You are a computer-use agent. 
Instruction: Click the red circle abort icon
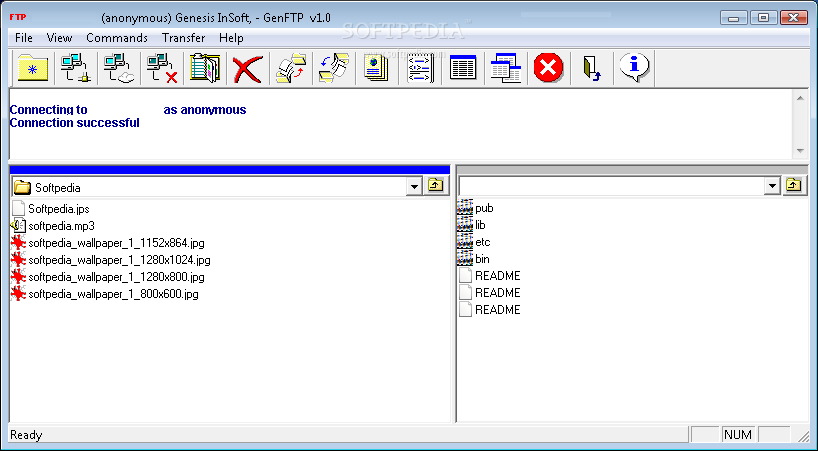[548, 68]
